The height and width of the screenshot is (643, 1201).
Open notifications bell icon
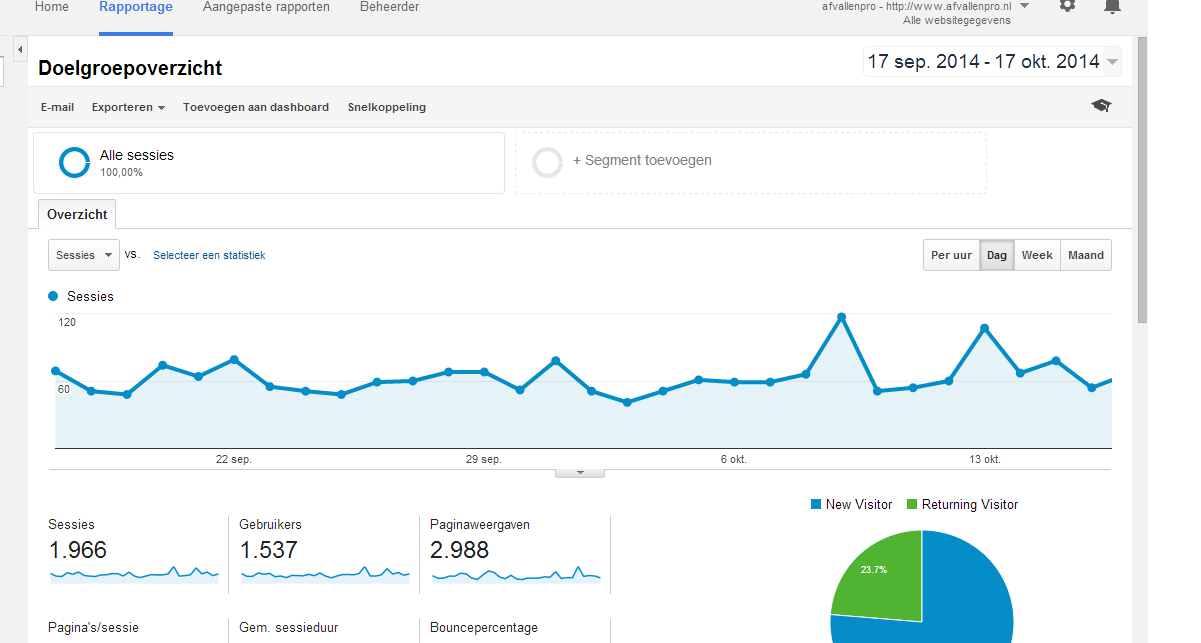[1112, 5]
